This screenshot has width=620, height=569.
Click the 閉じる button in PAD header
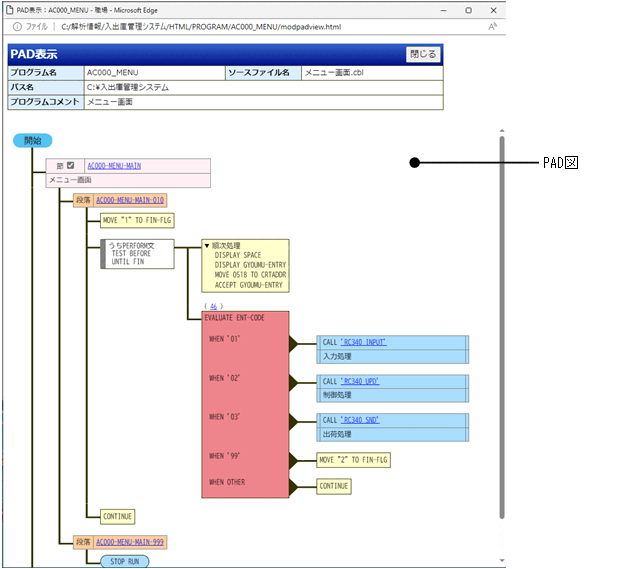(422, 55)
